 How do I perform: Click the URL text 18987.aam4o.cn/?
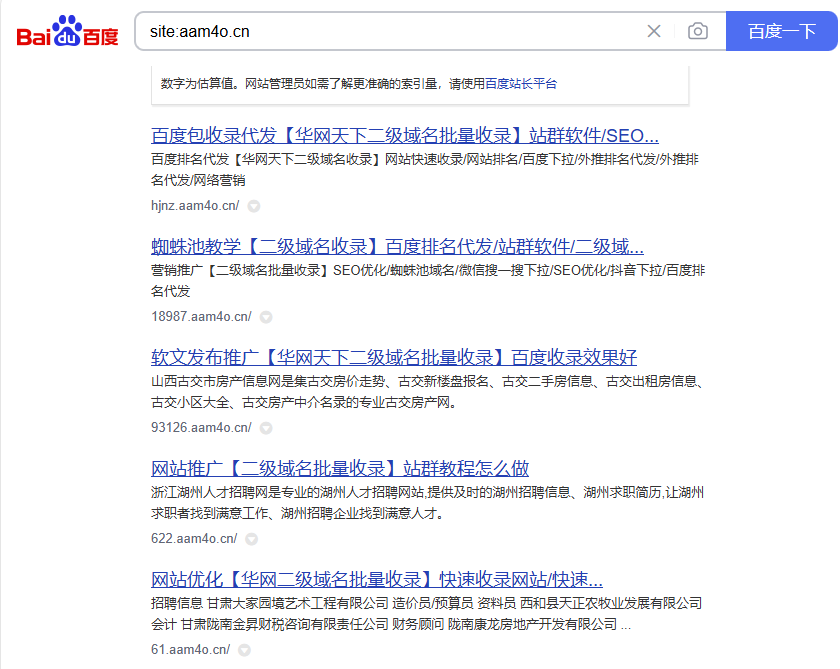point(201,317)
